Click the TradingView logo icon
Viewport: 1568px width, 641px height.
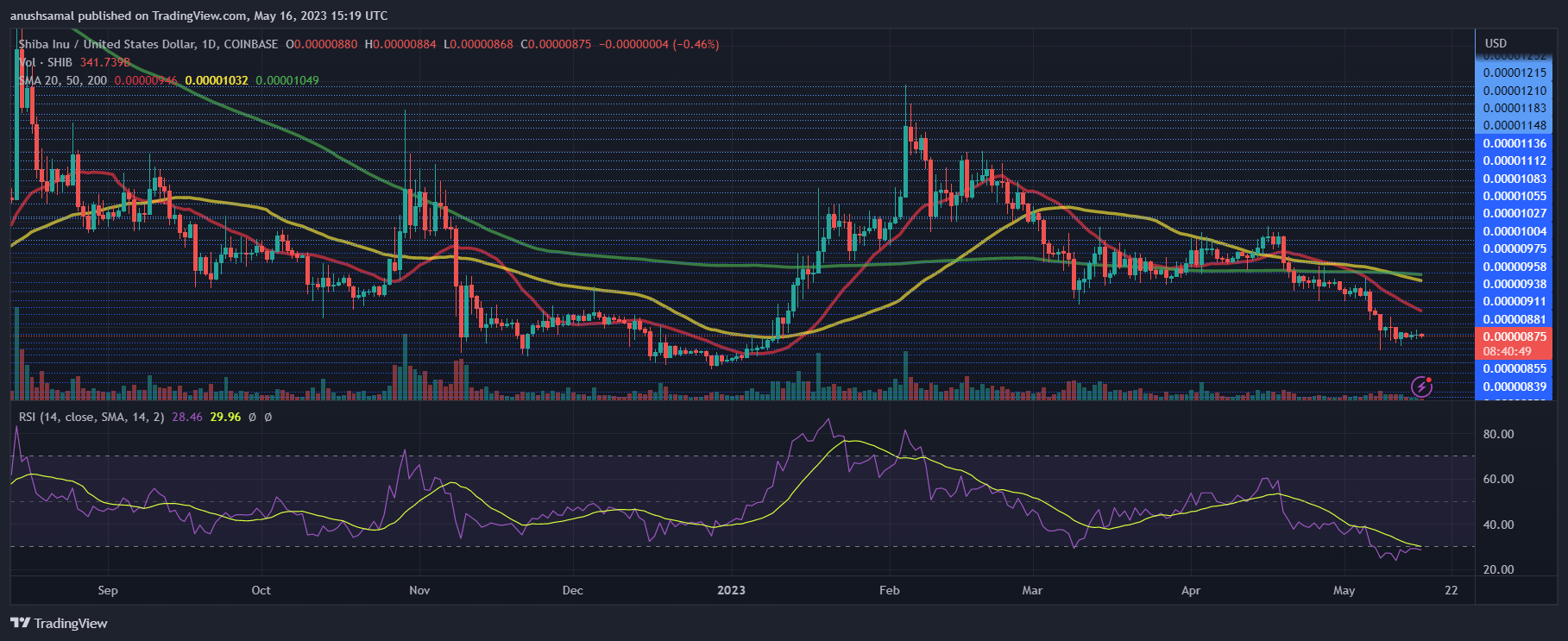click(x=21, y=623)
